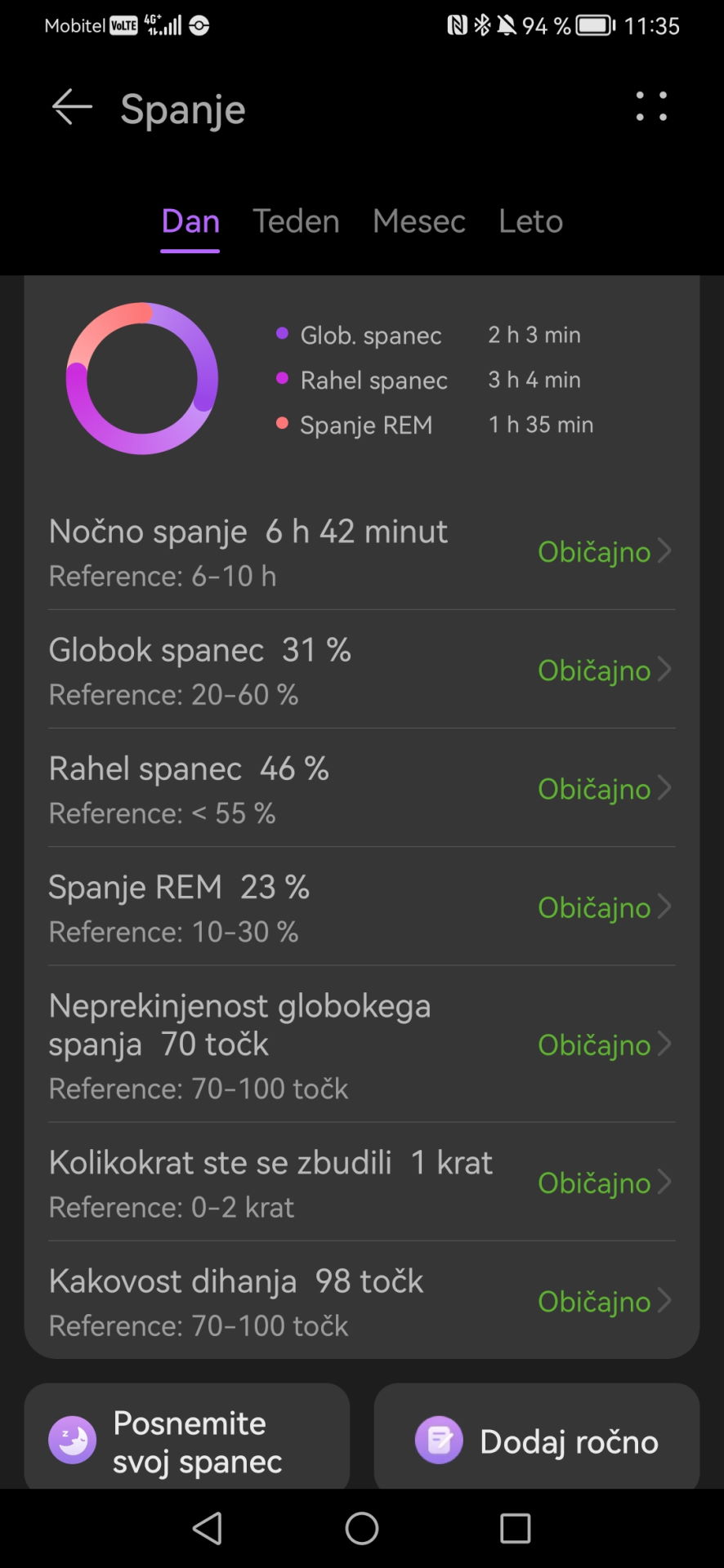Open Kakovost dihanja 98 točk row
The width and height of the screenshot is (724, 1568).
(x=361, y=1301)
